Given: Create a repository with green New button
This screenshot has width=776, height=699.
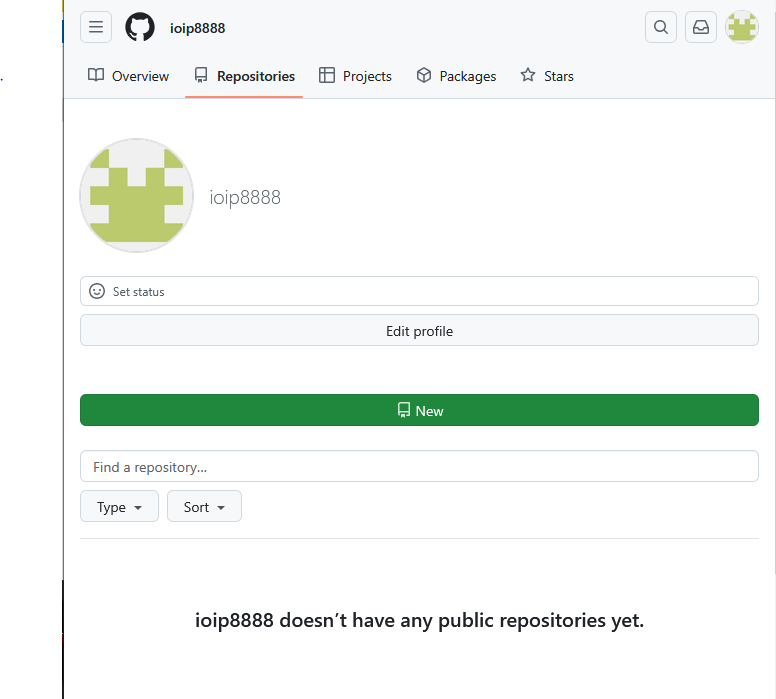Looking at the screenshot, I should (x=419, y=410).
